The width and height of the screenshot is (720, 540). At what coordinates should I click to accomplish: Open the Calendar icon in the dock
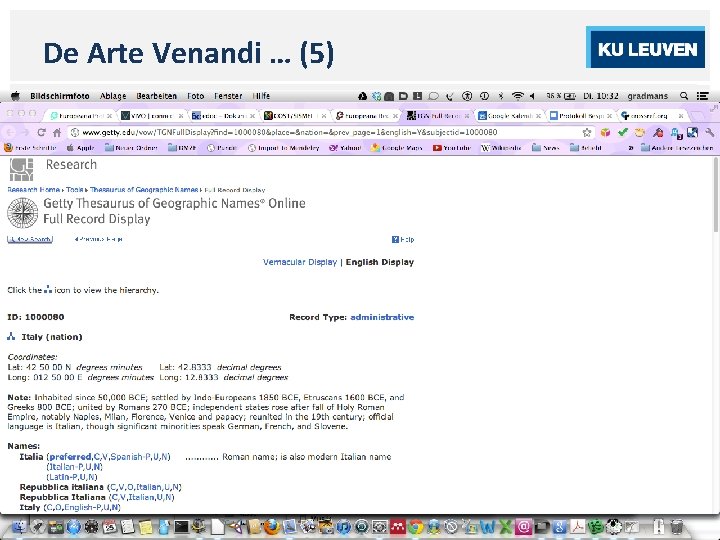(109, 527)
